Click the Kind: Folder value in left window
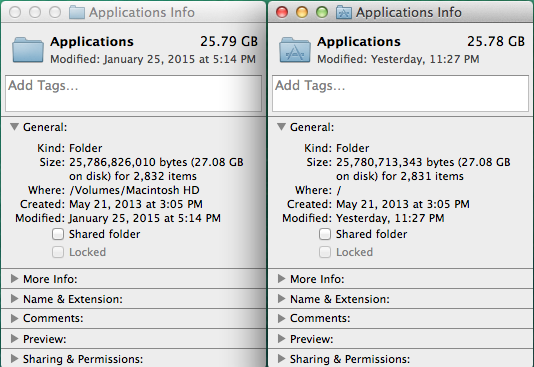534x367 pixels. pyautogui.click(x=85, y=148)
